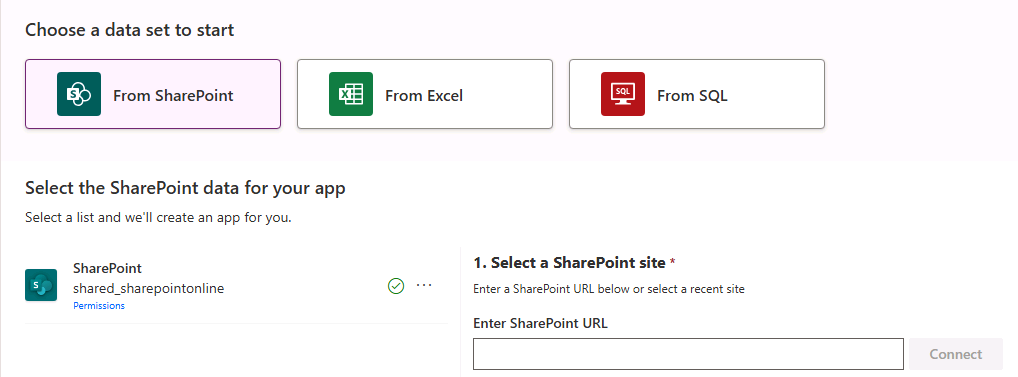Select the SharePoint connection name
The image size is (1018, 377).
pyautogui.click(x=107, y=268)
